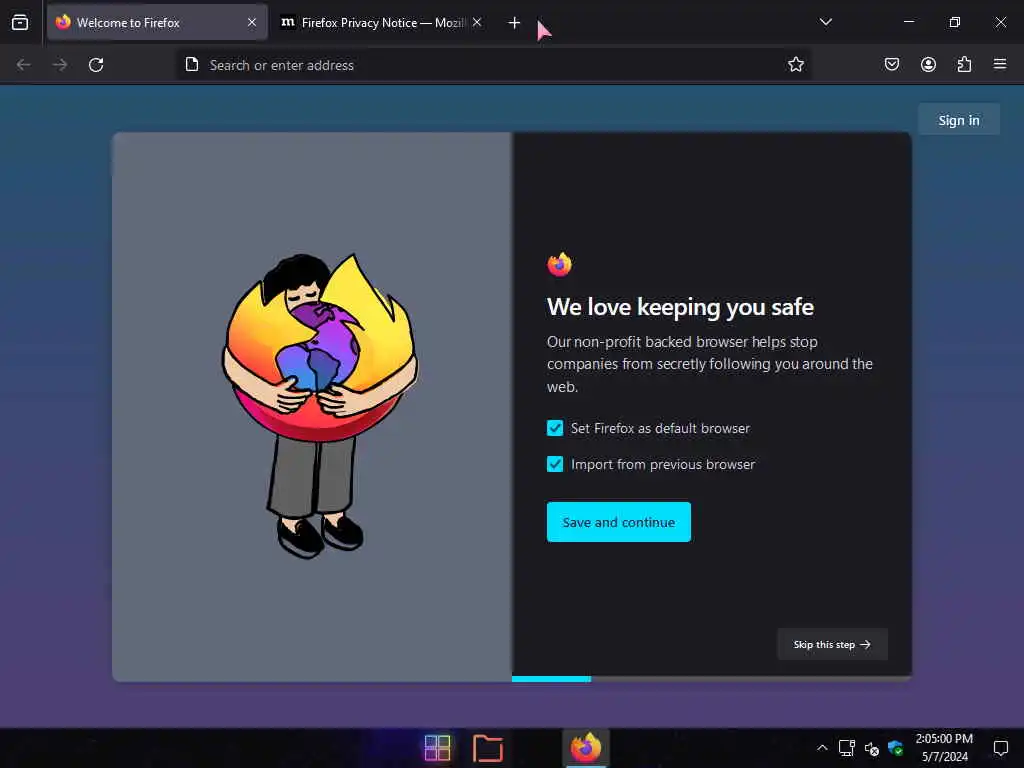This screenshot has height=768, width=1024.
Task: Open the Firefox account icon
Action: [x=928, y=65]
